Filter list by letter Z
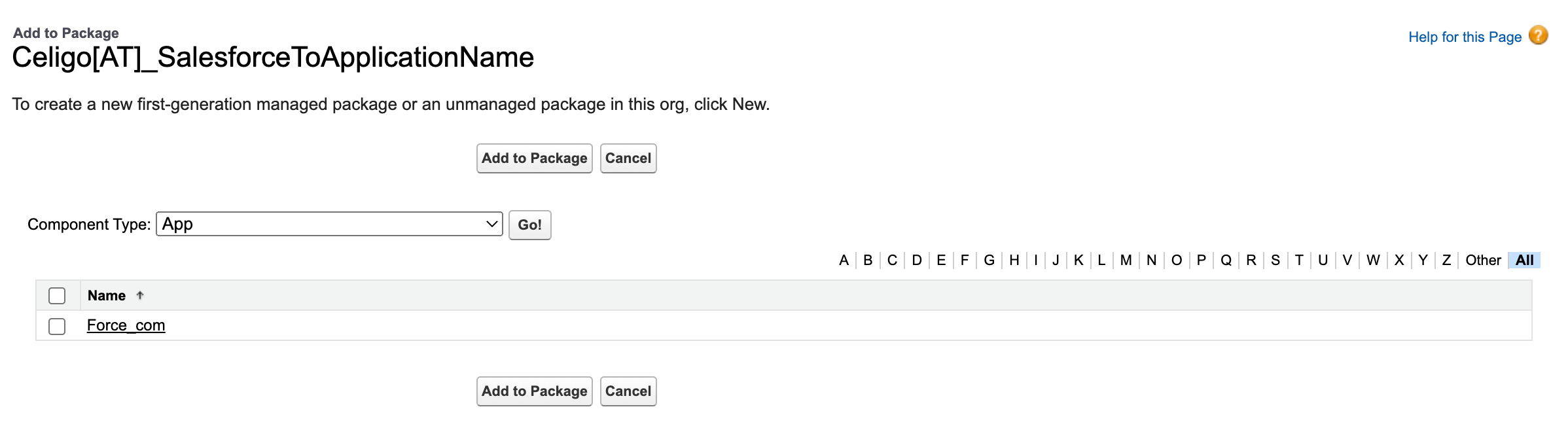Screen dimensions: 1568x428 (1447, 260)
